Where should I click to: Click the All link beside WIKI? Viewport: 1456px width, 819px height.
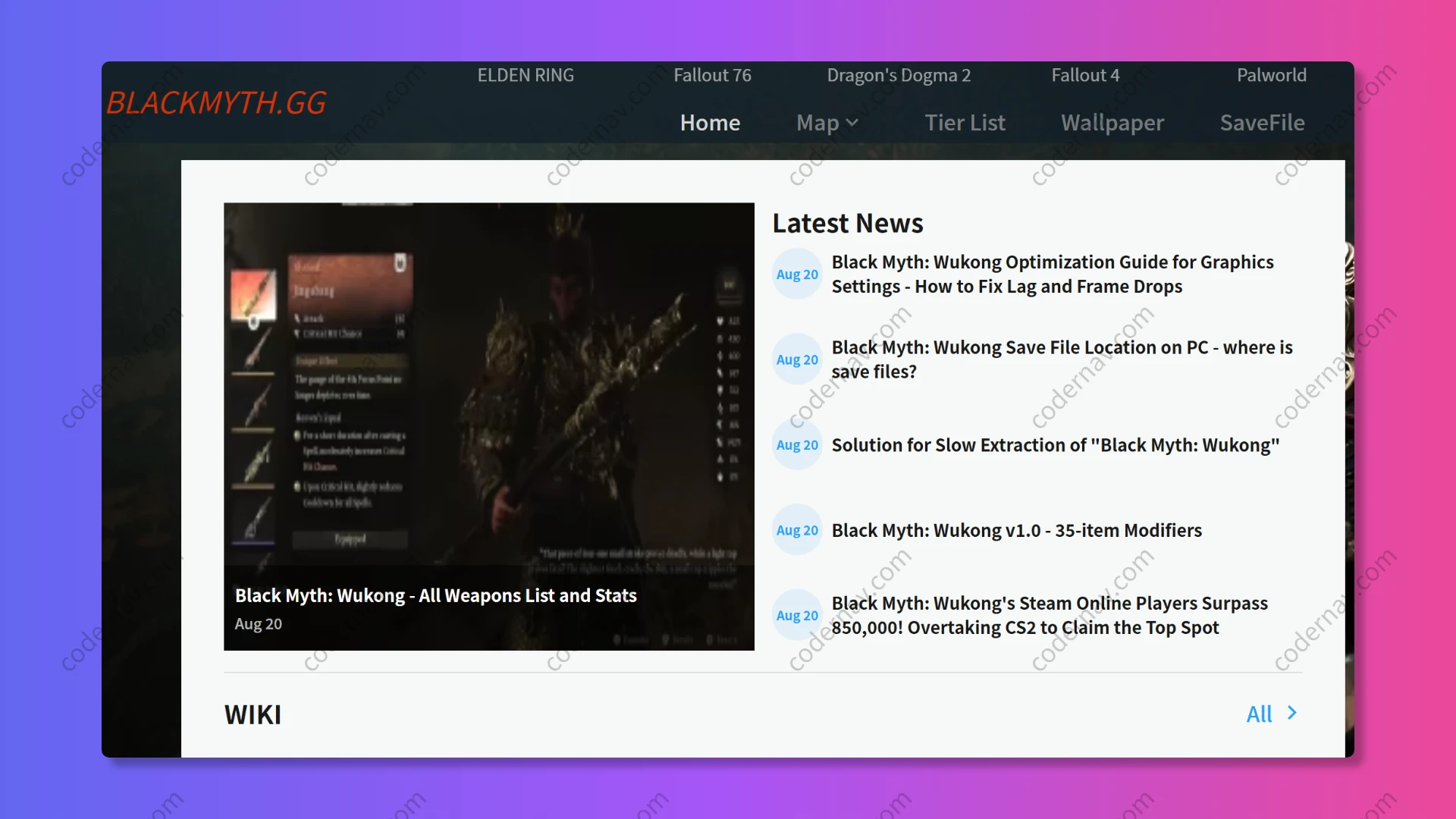[1259, 714]
